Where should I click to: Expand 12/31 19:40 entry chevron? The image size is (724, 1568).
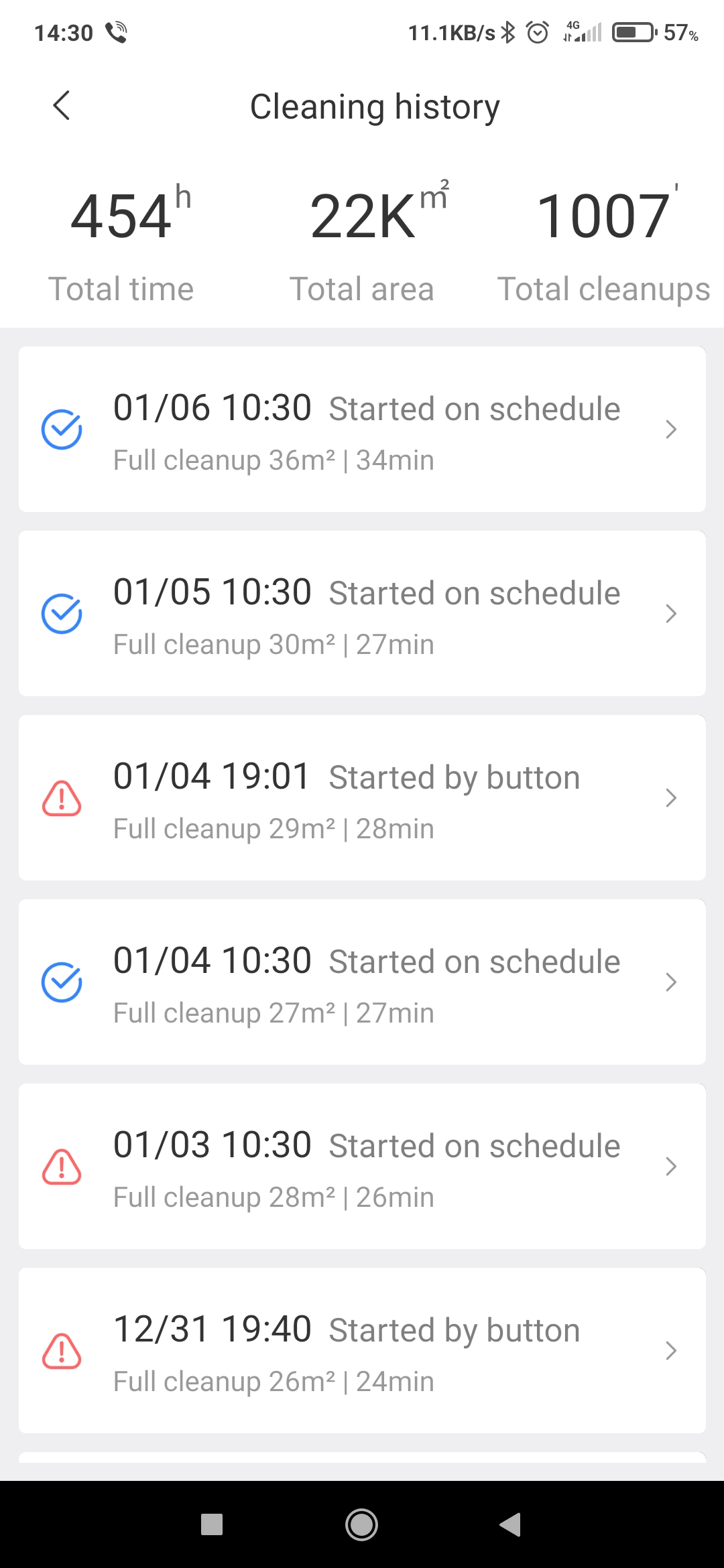670,1351
